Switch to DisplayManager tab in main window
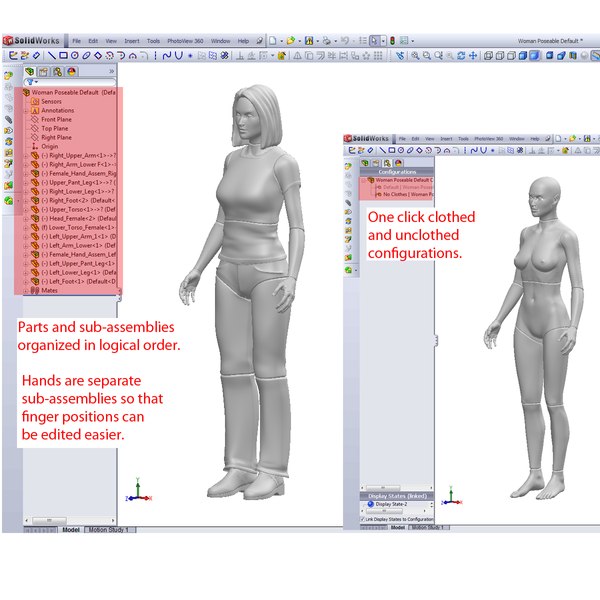Screen dimensions: 600x600 [x=72, y=72]
